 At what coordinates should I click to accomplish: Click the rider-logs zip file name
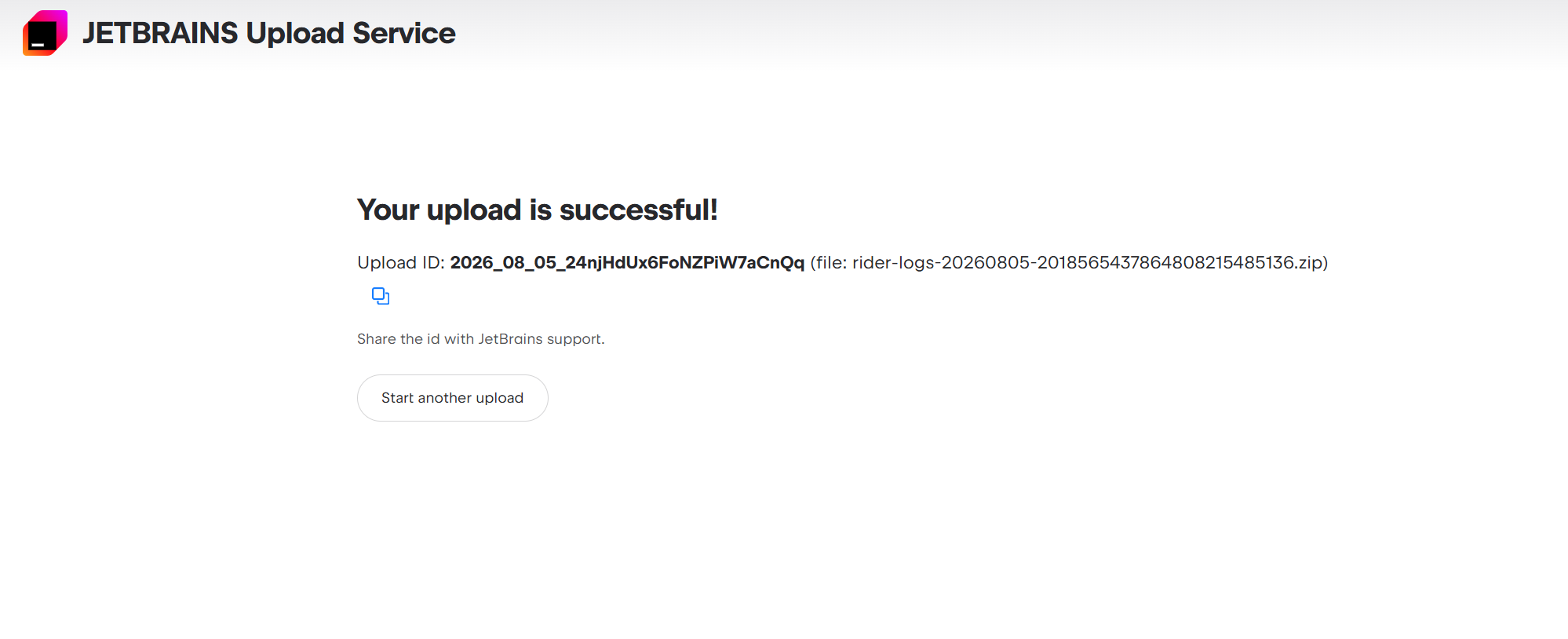pos(1087,262)
